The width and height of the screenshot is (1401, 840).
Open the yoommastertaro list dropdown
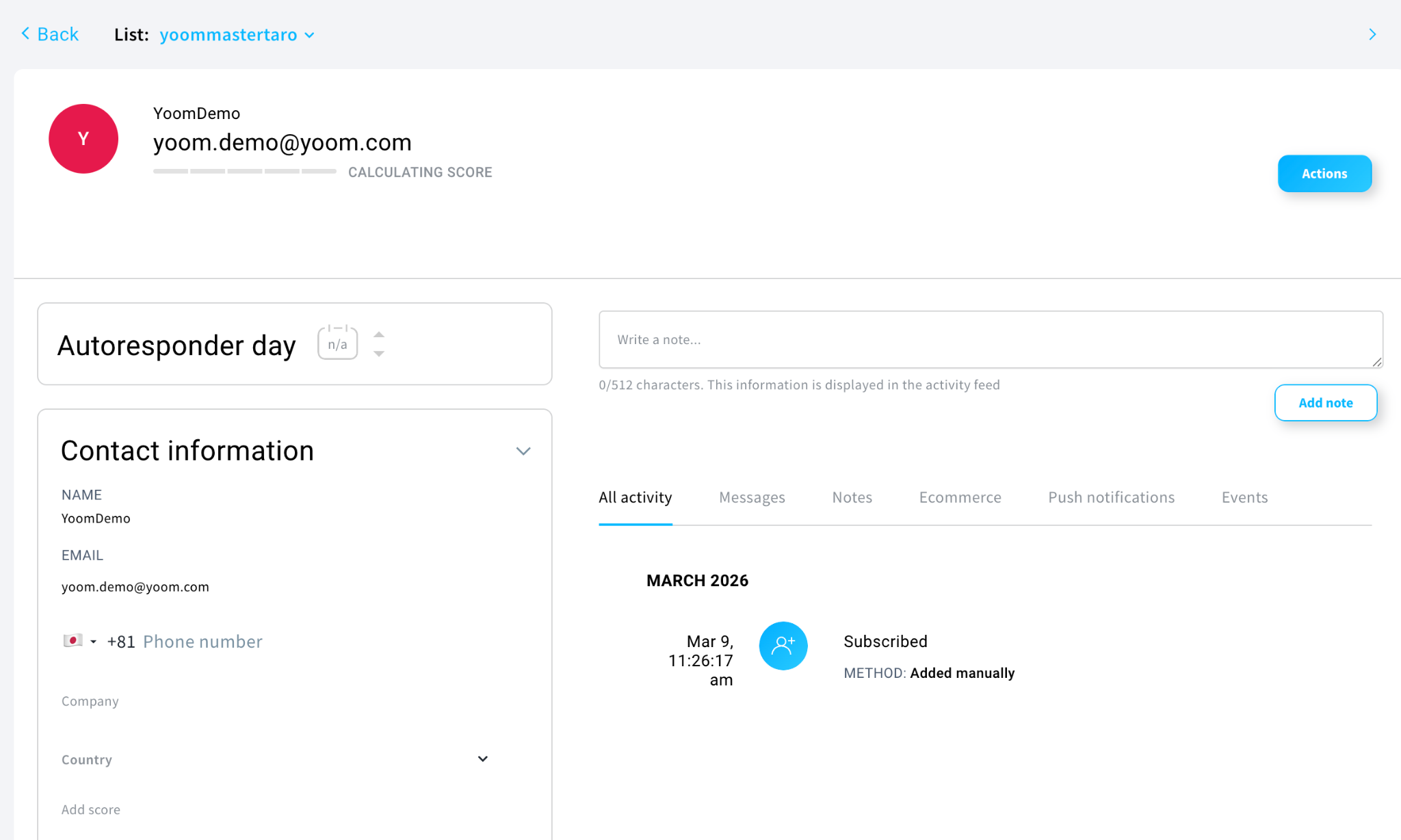pyautogui.click(x=237, y=35)
